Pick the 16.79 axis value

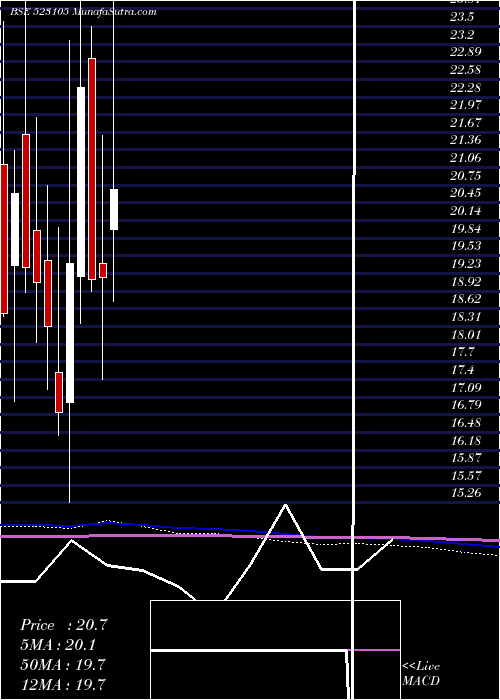click(x=466, y=405)
